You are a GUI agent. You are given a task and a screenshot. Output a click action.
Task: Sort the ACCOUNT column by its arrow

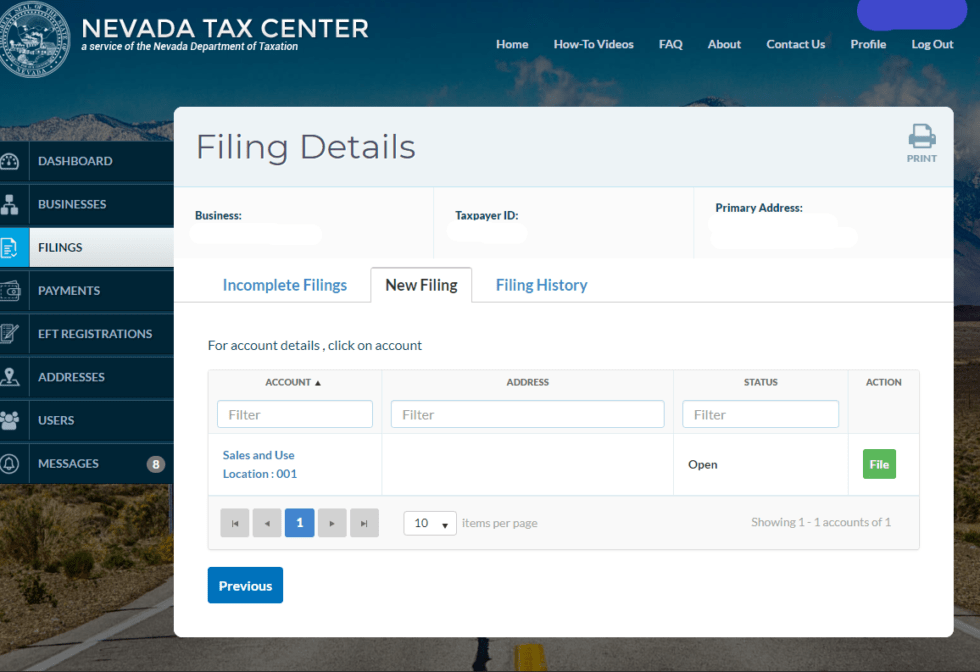click(316, 382)
